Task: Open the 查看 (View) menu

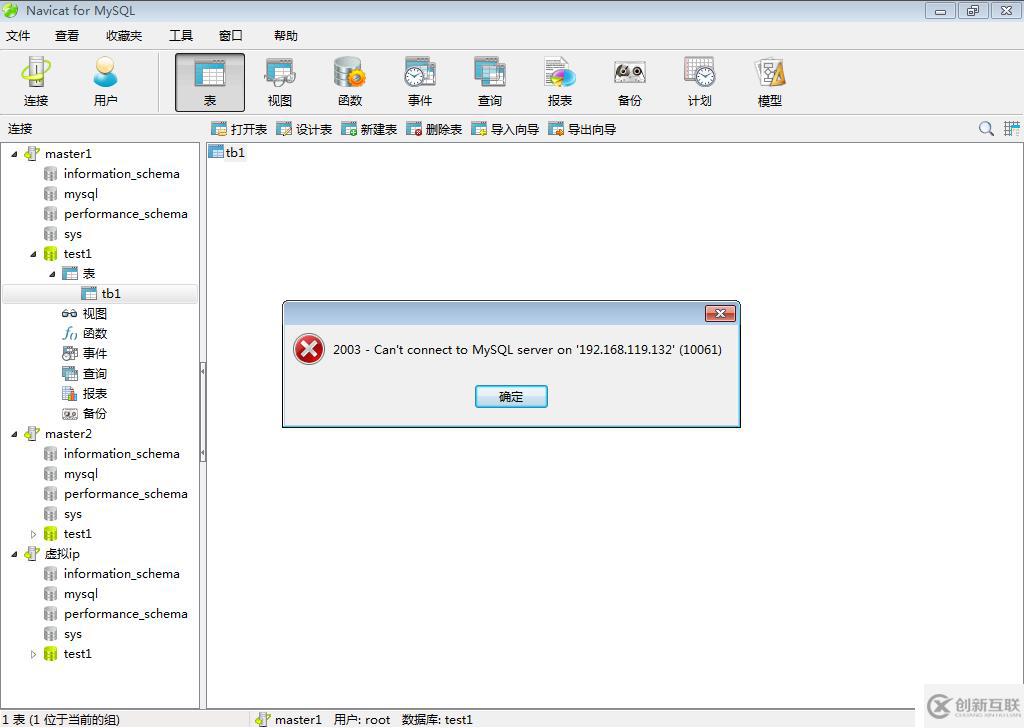Action: [67, 36]
